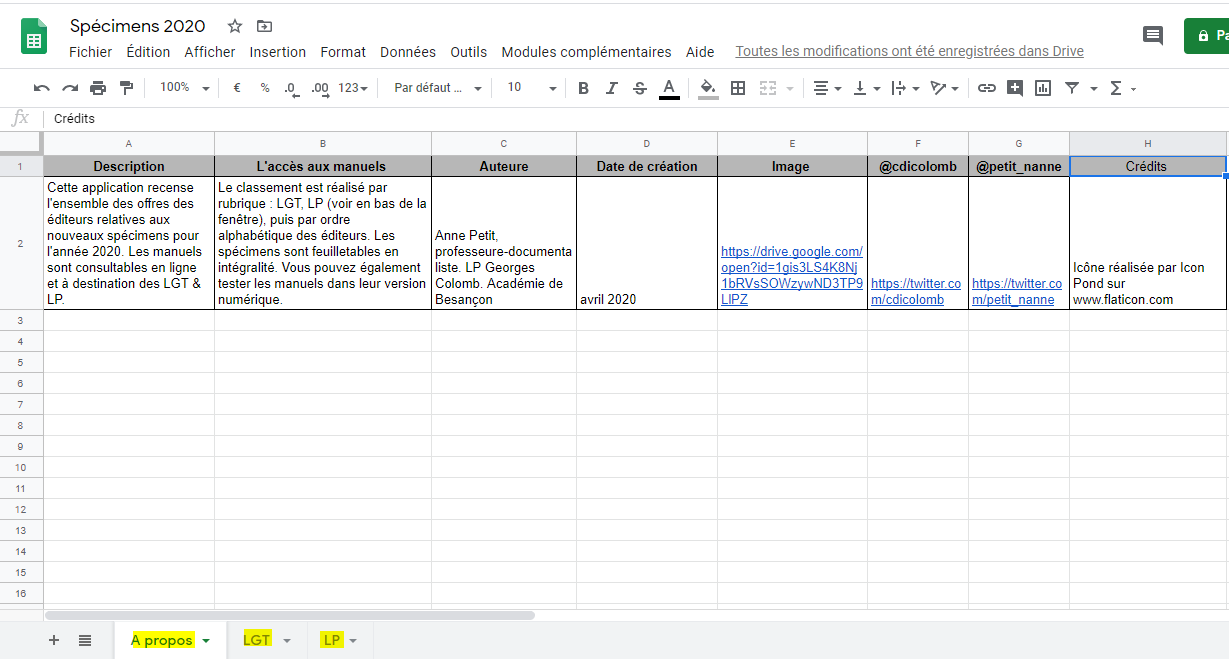
Task: Click the saved in Drive status link
Action: 910,51
